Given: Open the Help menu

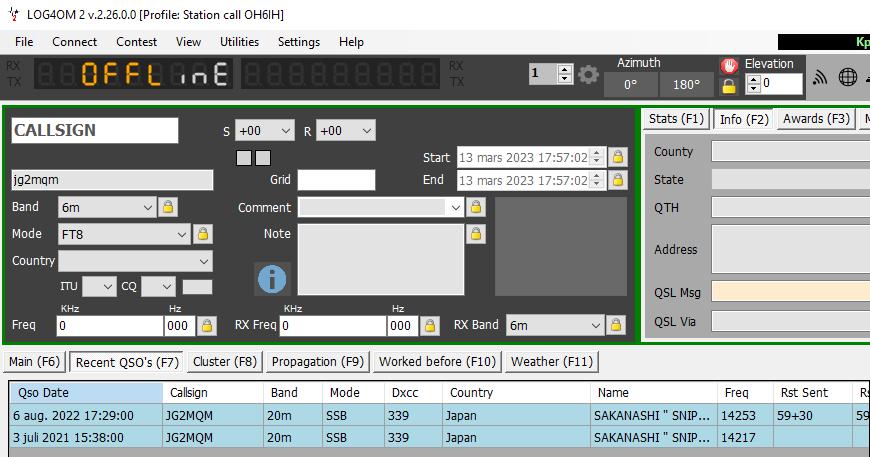Looking at the screenshot, I should 351,42.
